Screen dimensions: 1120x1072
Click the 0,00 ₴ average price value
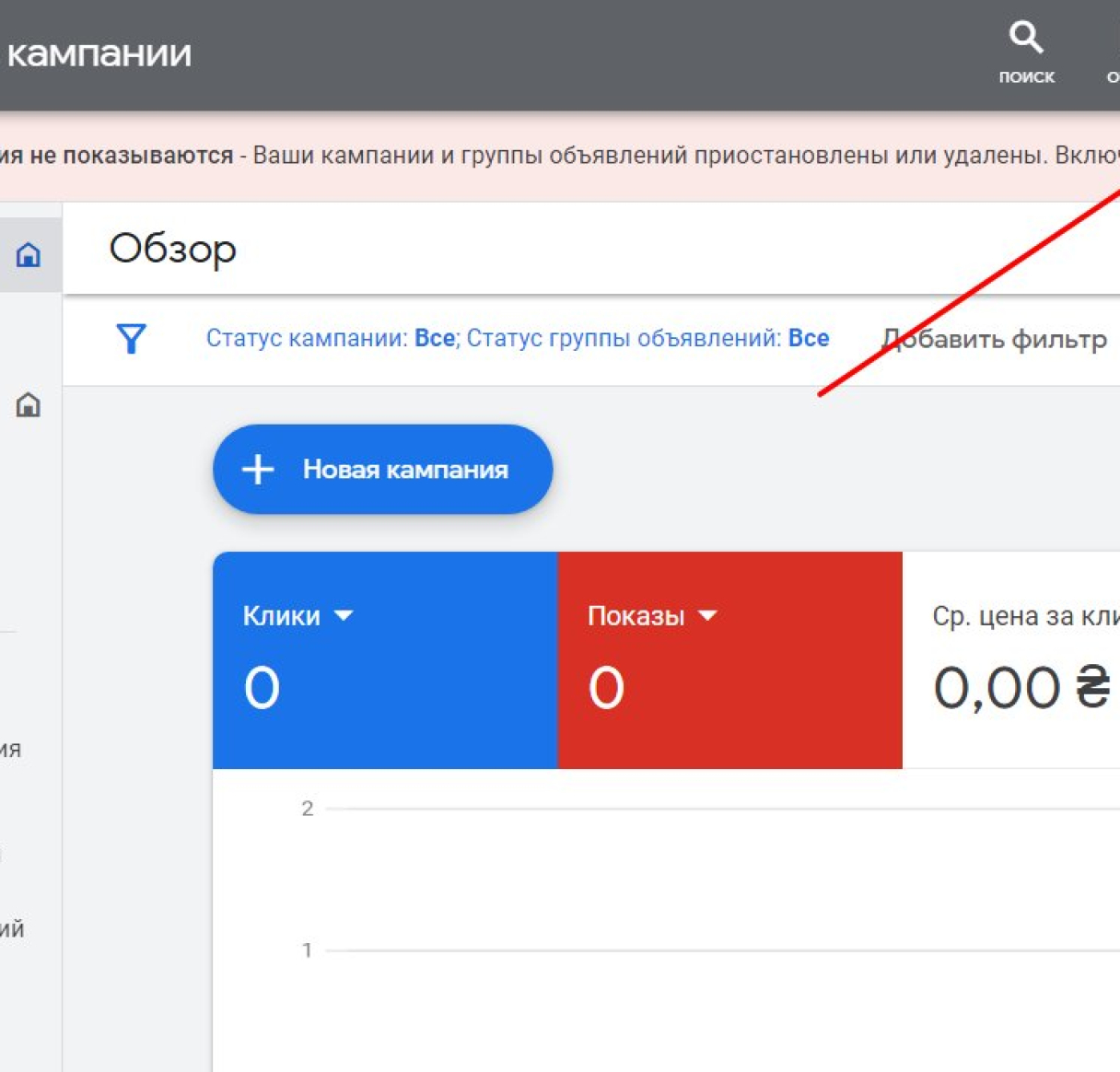pos(1021,688)
